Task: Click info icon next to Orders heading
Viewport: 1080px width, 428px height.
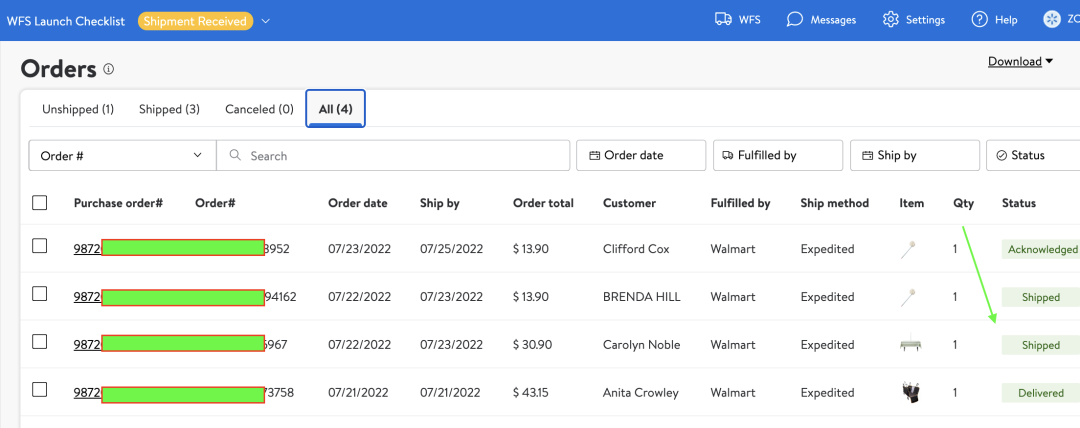Action: pyautogui.click(x=109, y=70)
